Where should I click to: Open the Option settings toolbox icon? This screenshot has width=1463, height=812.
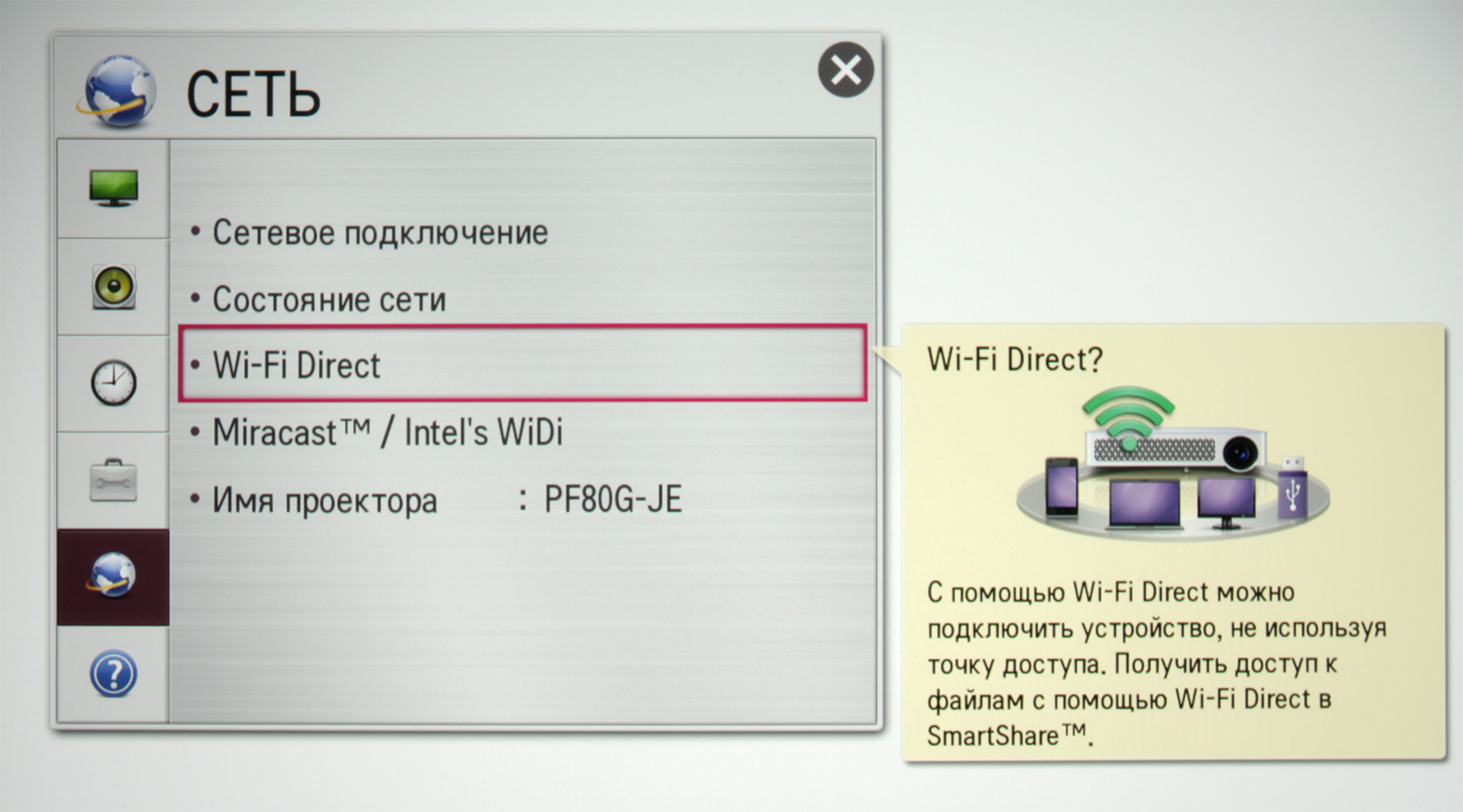click(113, 480)
